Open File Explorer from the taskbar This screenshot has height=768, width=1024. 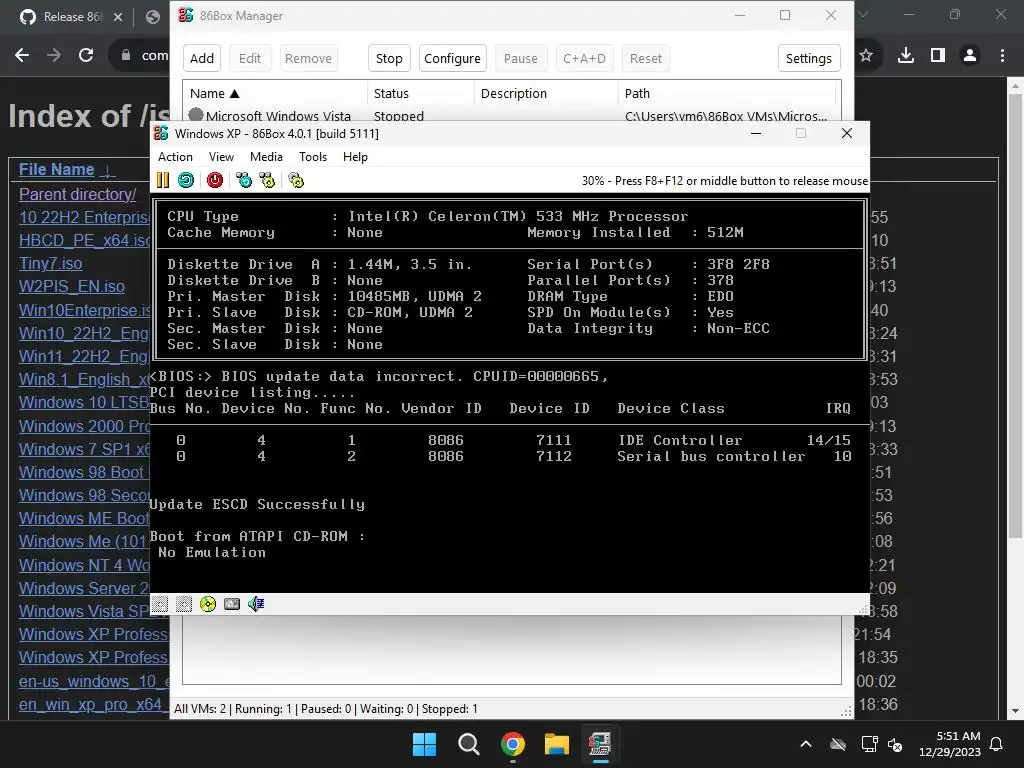(x=556, y=744)
